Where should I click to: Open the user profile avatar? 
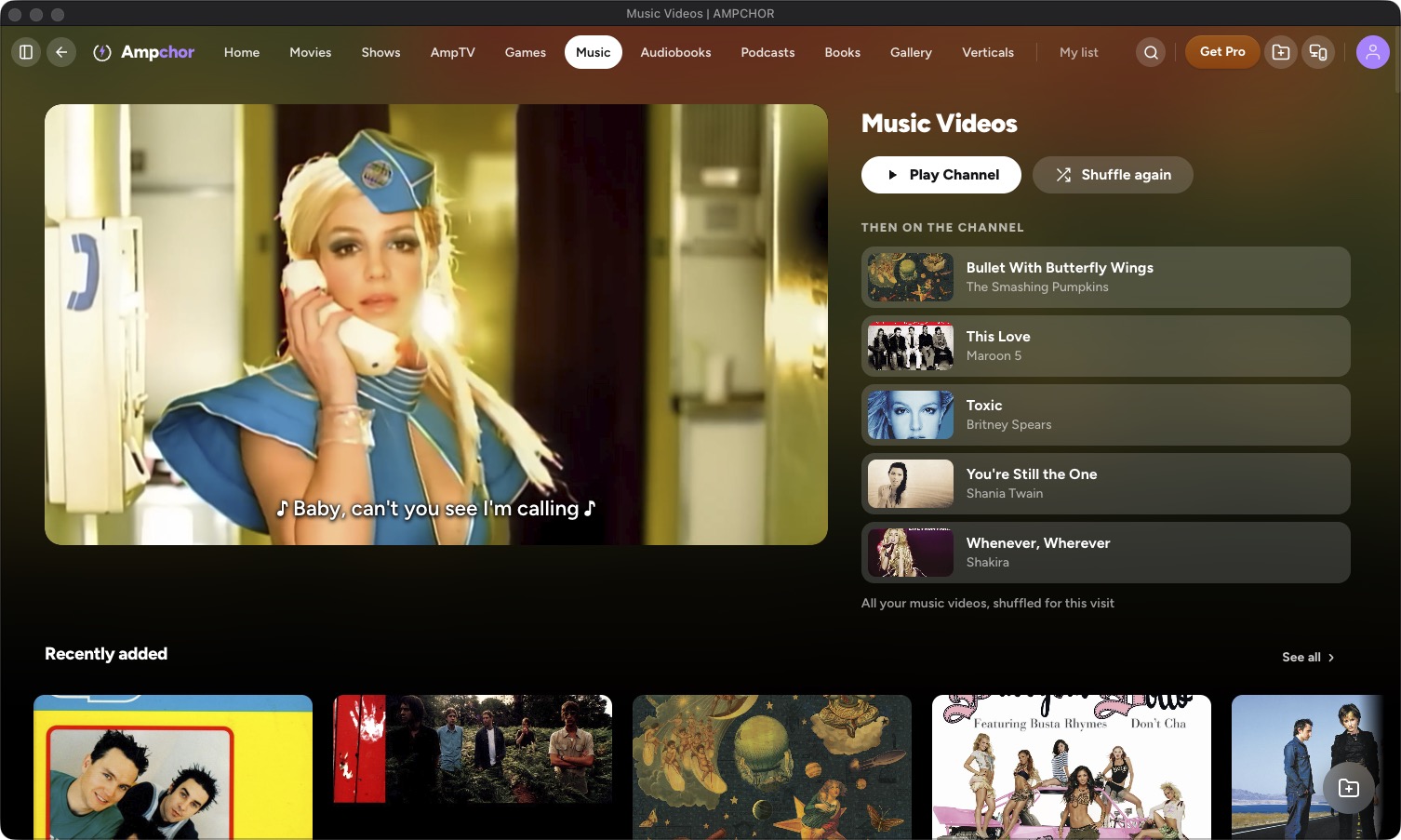(1373, 52)
